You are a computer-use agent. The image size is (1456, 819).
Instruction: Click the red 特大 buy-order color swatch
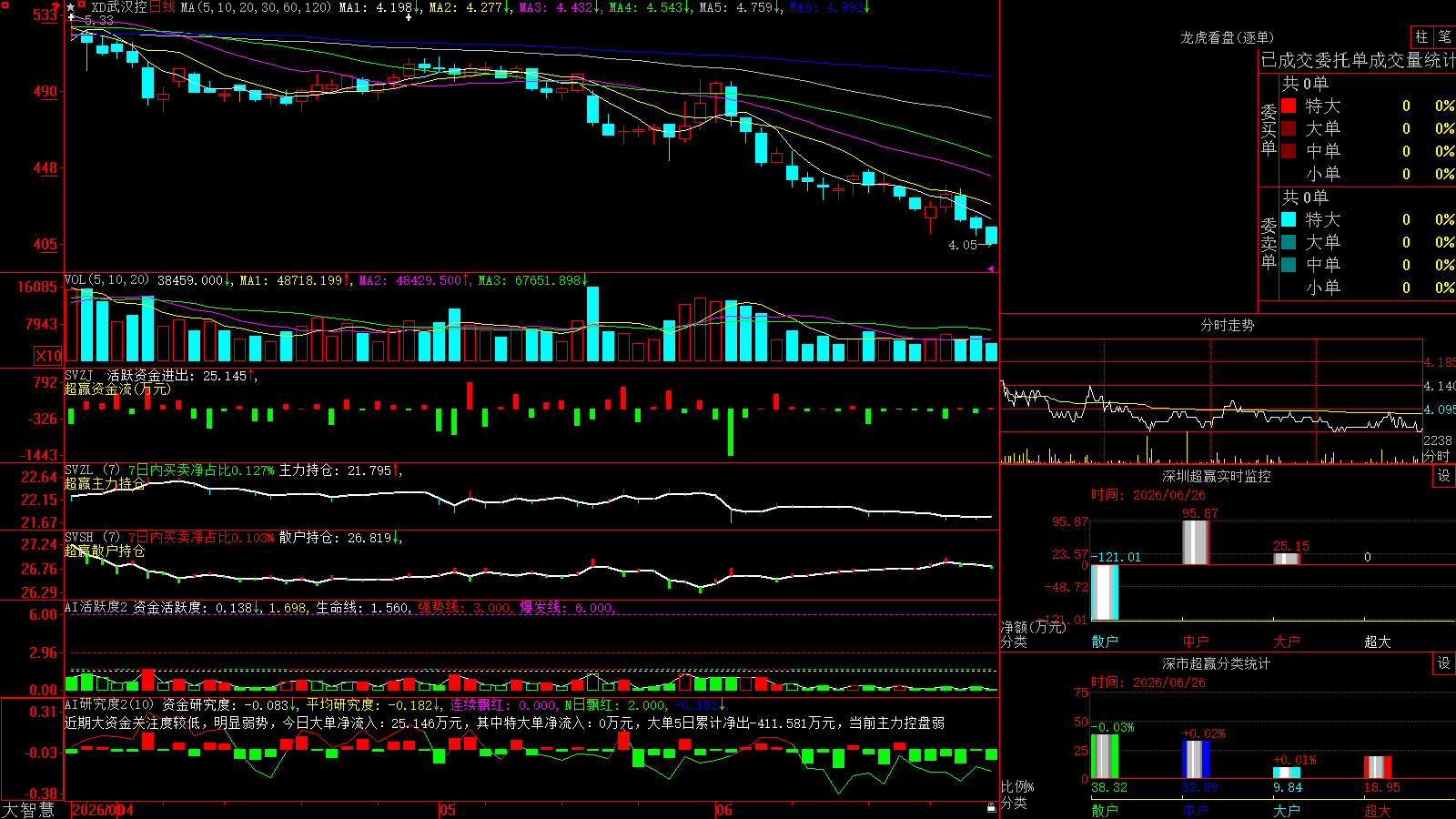pyautogui.click(x=1289, y=106)
